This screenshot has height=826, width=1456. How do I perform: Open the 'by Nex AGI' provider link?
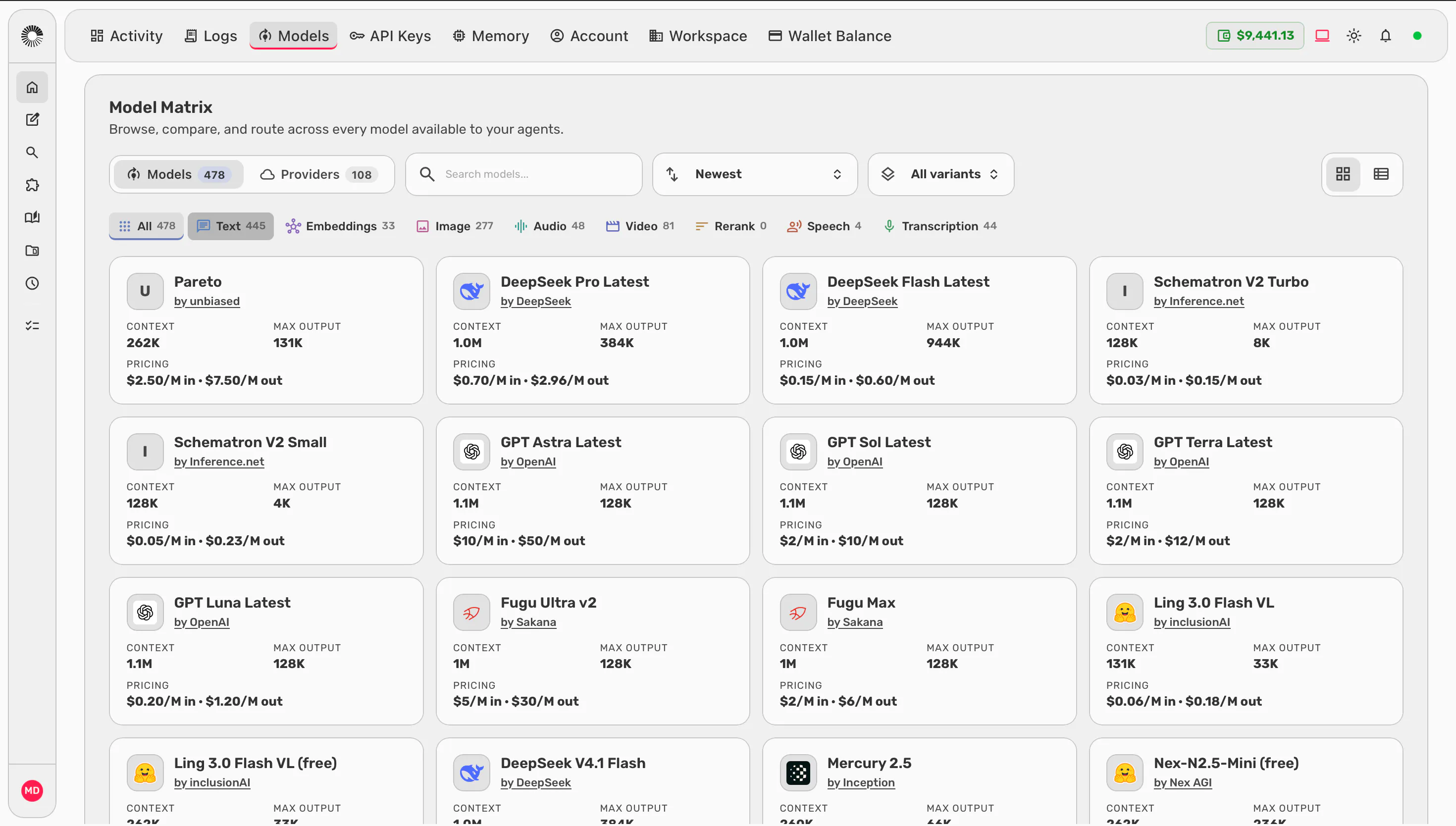pyautogui.click(x=1183, y=783)
